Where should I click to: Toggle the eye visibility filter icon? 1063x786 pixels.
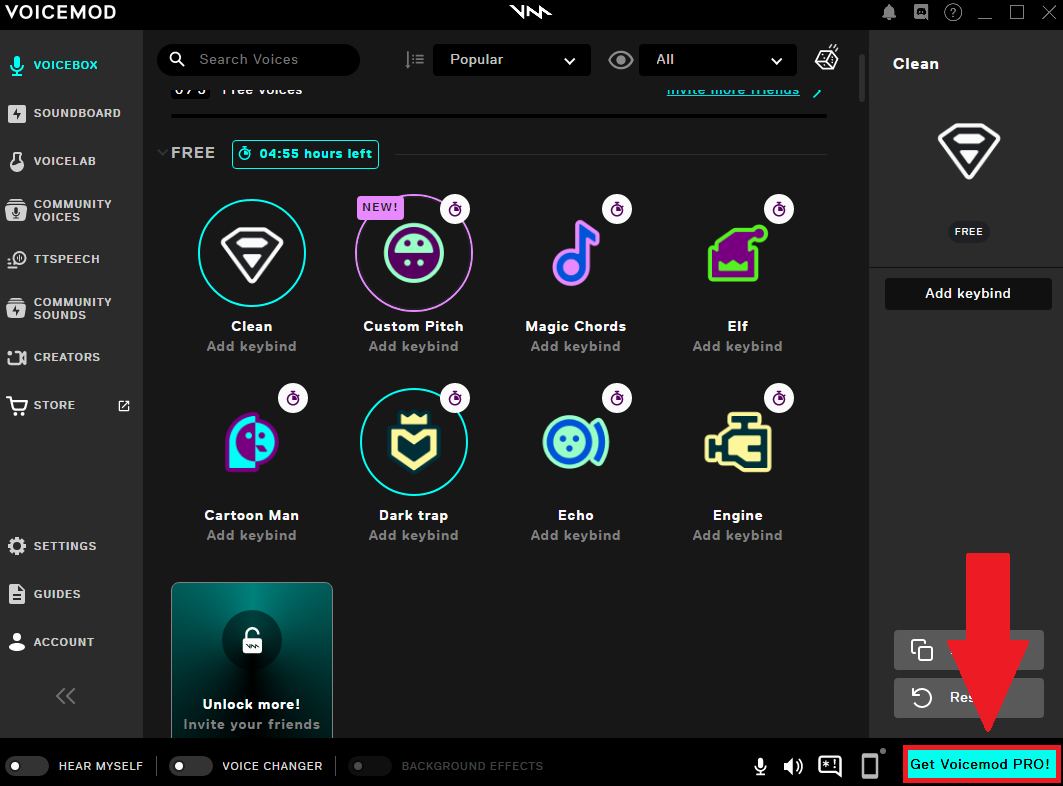(620, 60)
